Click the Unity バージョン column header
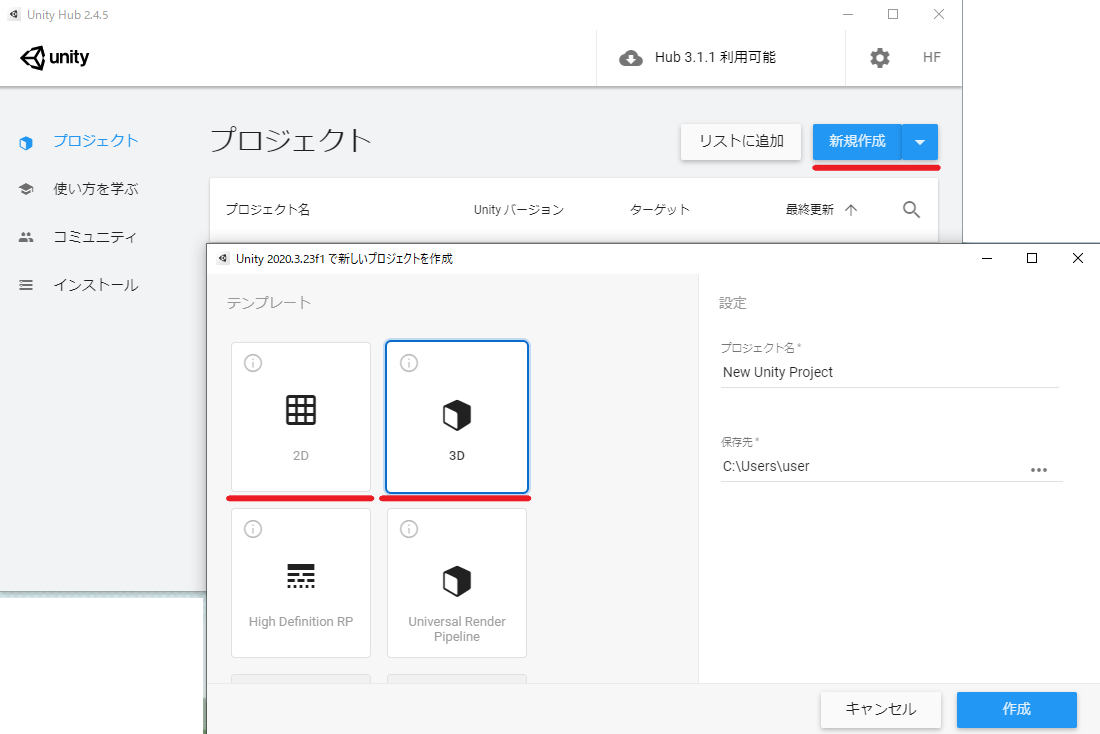This screenshot has height=734, width=1100. pyautogui.click(x=518, y=210)
